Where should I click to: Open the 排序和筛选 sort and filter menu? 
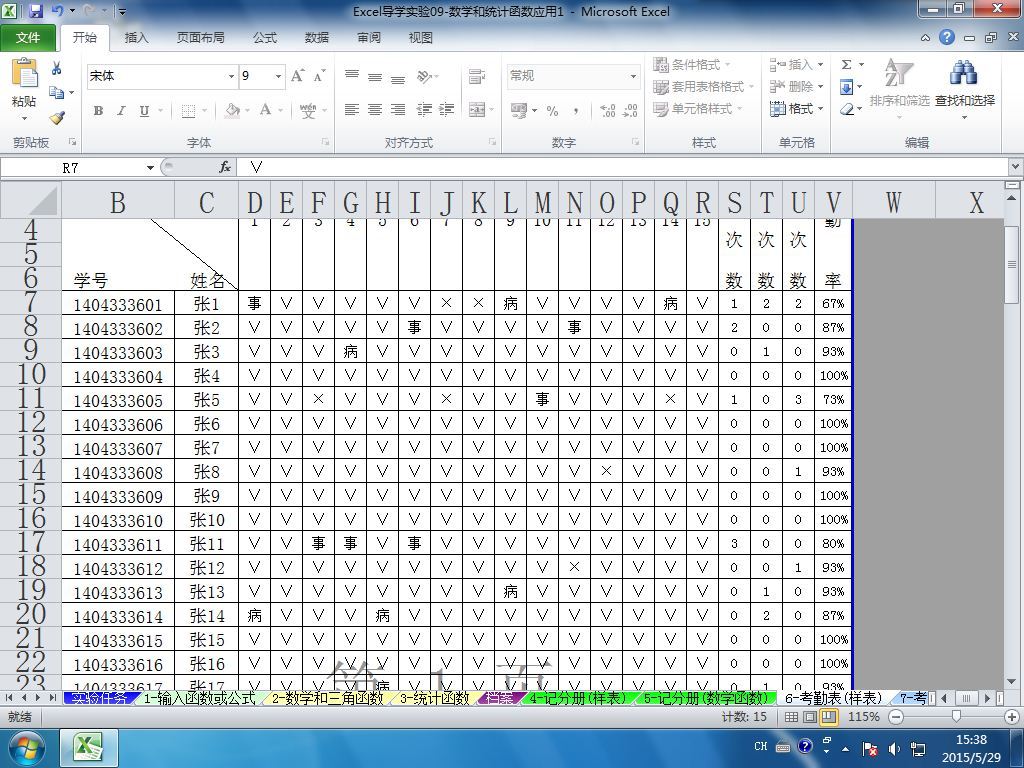899,89
